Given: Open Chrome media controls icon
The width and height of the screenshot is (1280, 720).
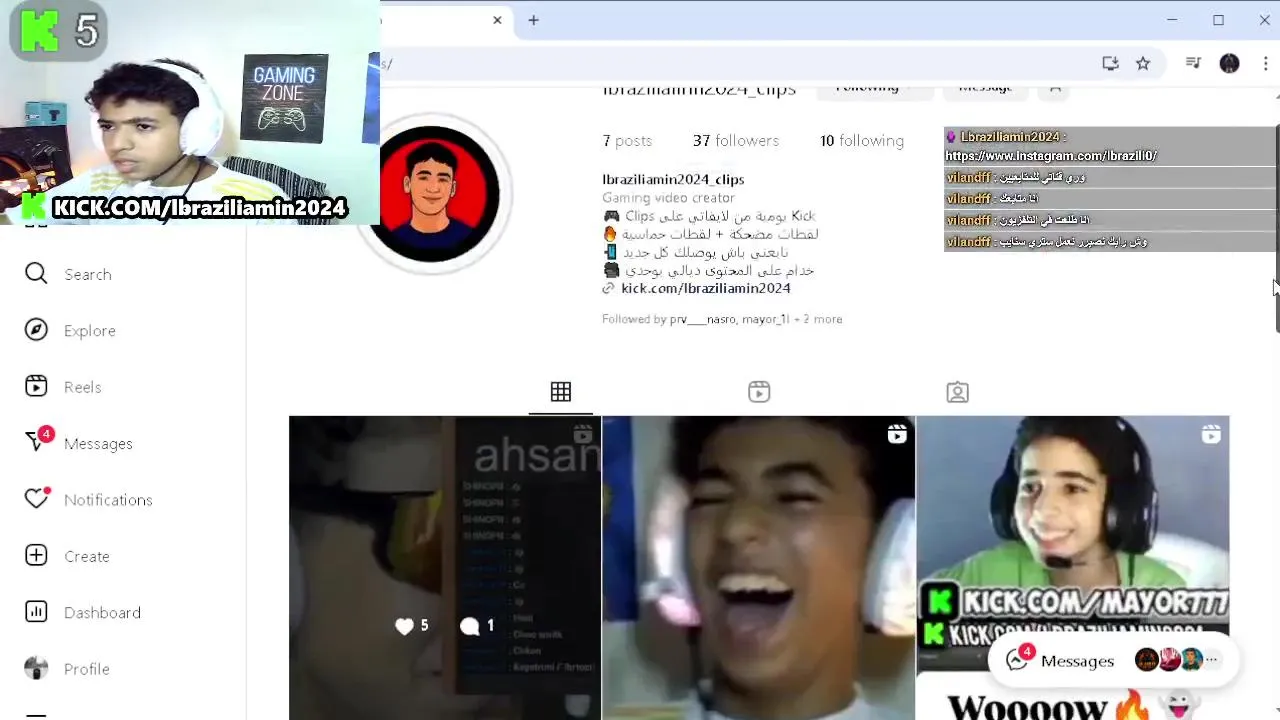Looking at the screenshot, I should point(1193,63).
